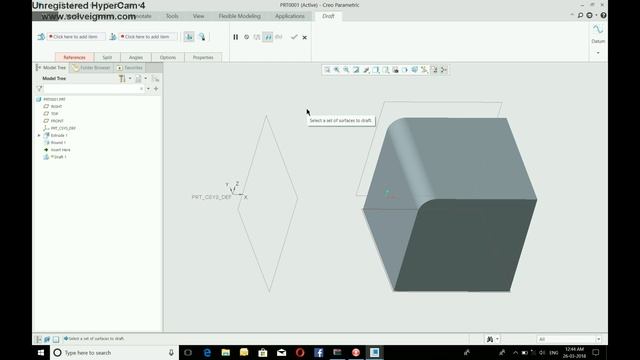
Task: Click the no-preview icon beside pause
Action: click(247, 37)
